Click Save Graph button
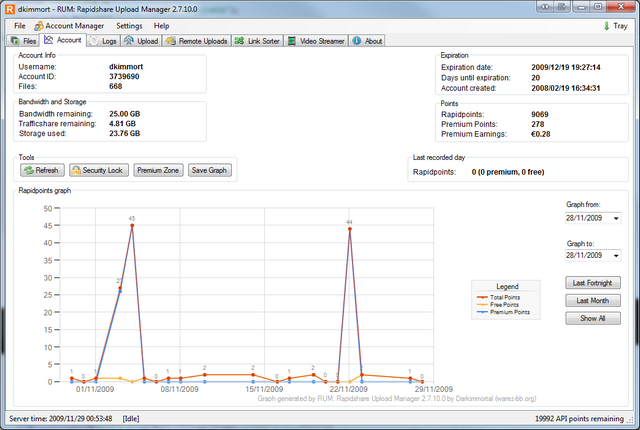 click(x=210, y=170)
